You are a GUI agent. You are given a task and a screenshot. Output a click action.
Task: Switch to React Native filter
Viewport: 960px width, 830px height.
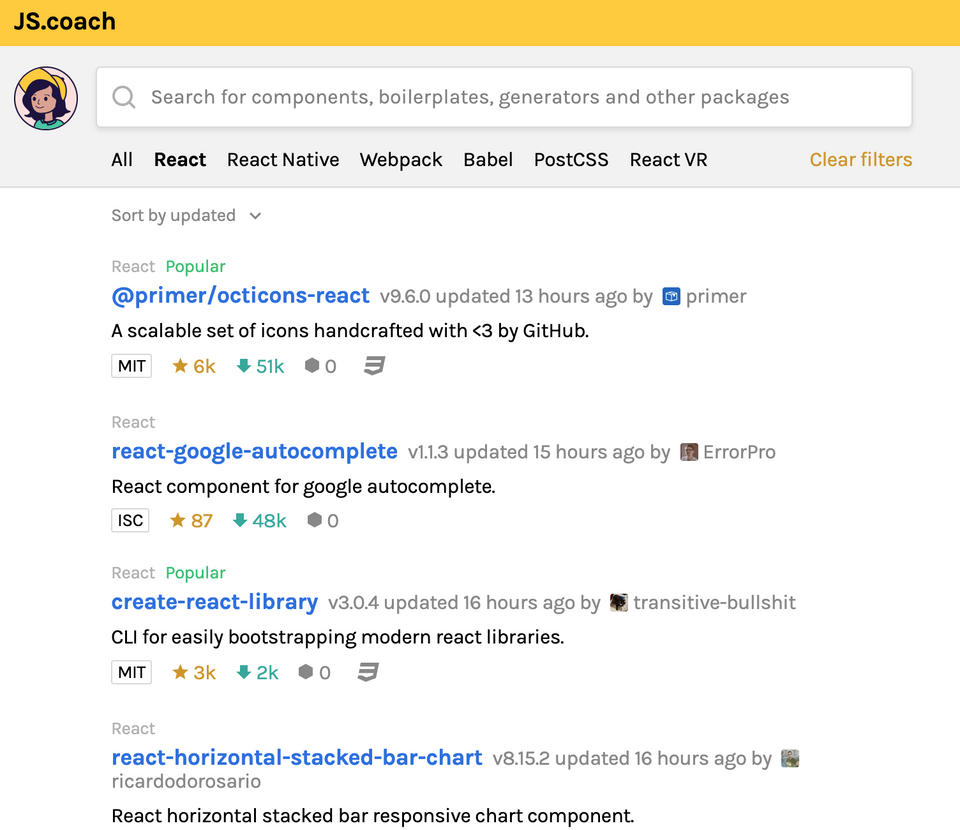(x=283, y=160)
